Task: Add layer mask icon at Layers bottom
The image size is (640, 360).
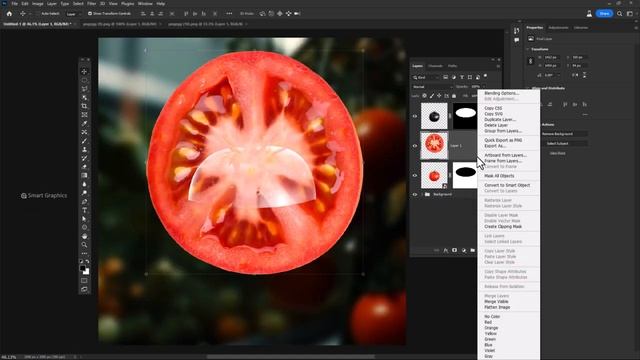Action: 454,250
